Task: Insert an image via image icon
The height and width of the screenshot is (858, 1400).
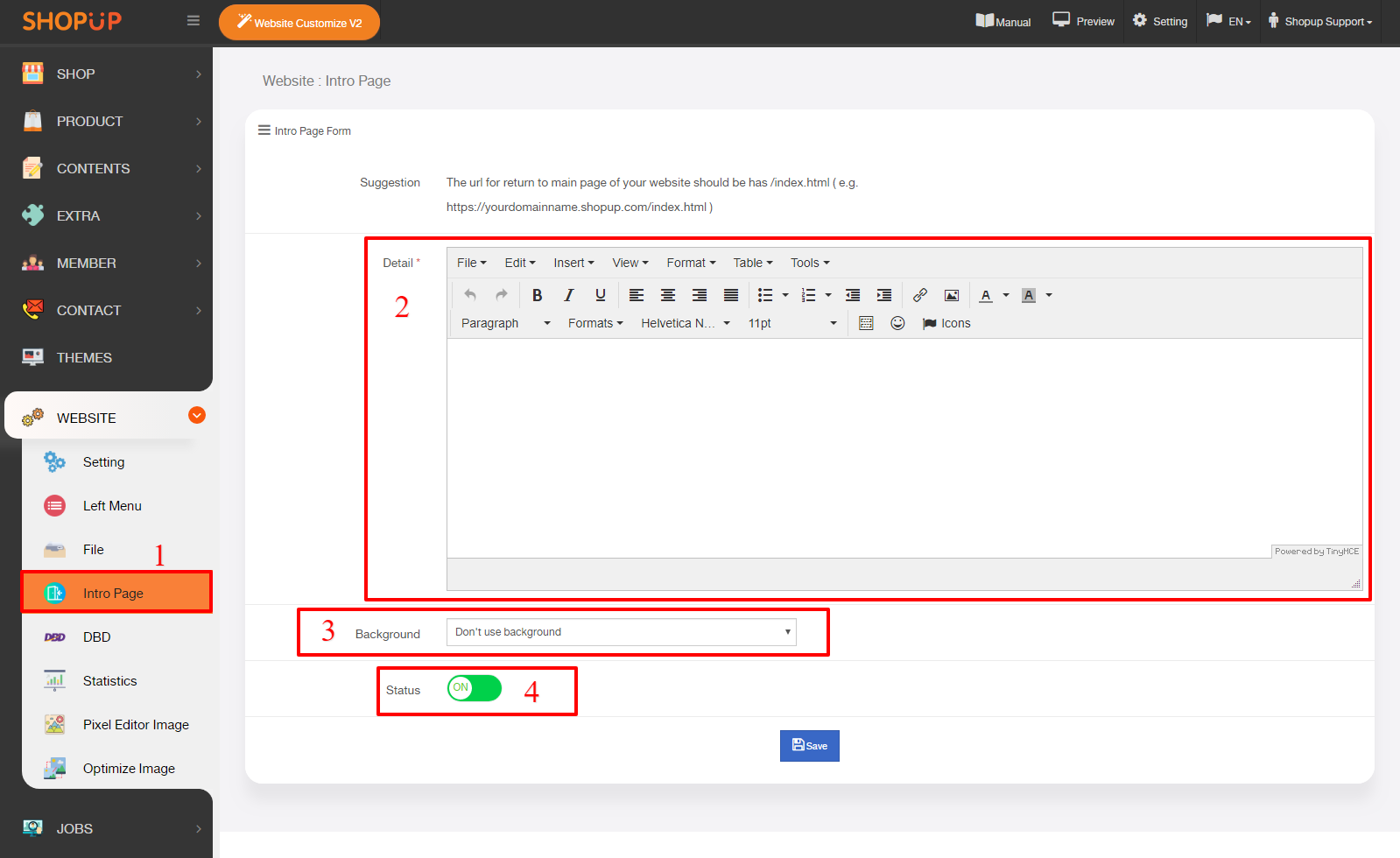Action: [952, 295]
